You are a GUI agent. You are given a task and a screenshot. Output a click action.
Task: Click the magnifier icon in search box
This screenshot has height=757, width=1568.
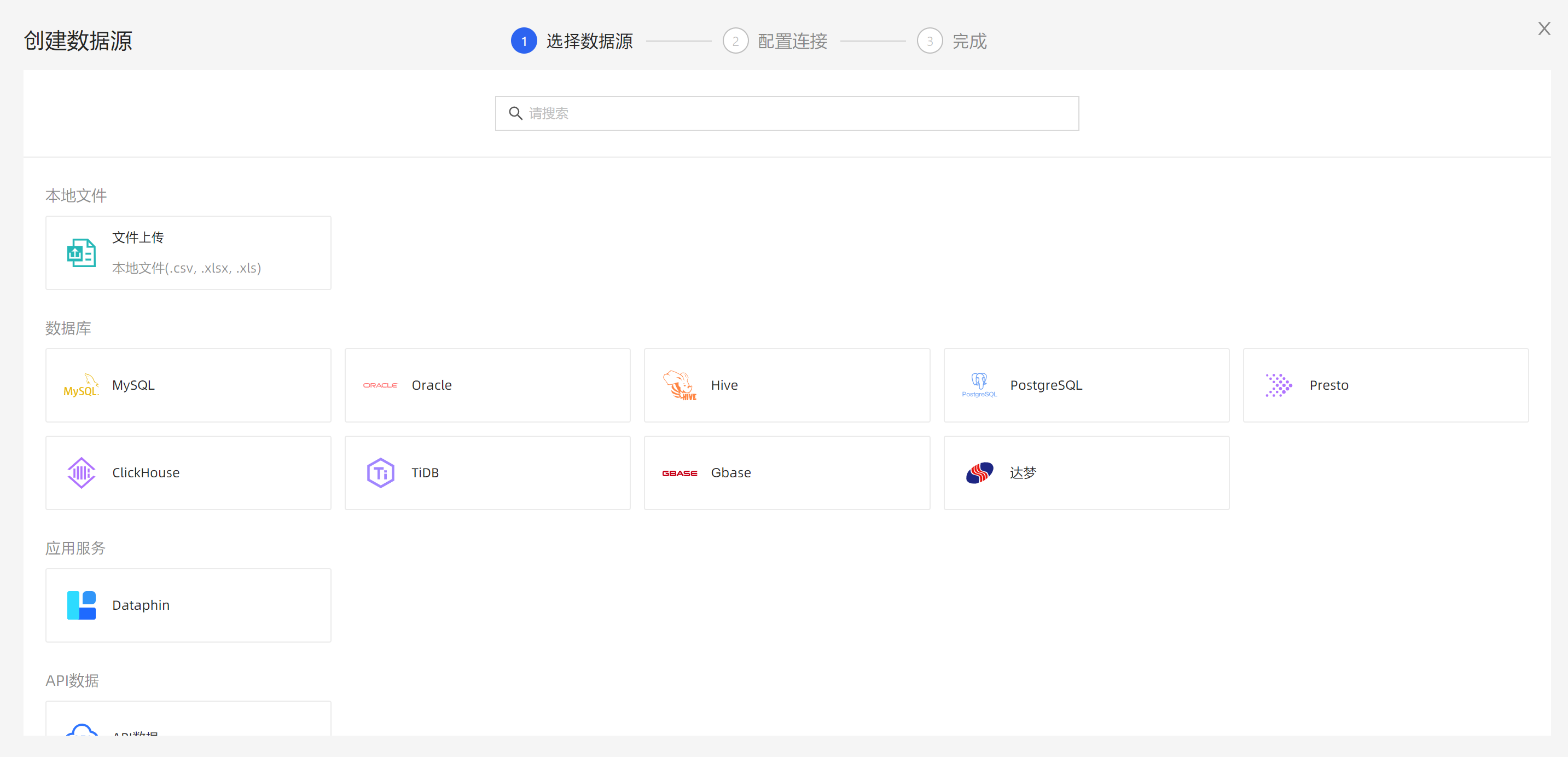(515, 113)
